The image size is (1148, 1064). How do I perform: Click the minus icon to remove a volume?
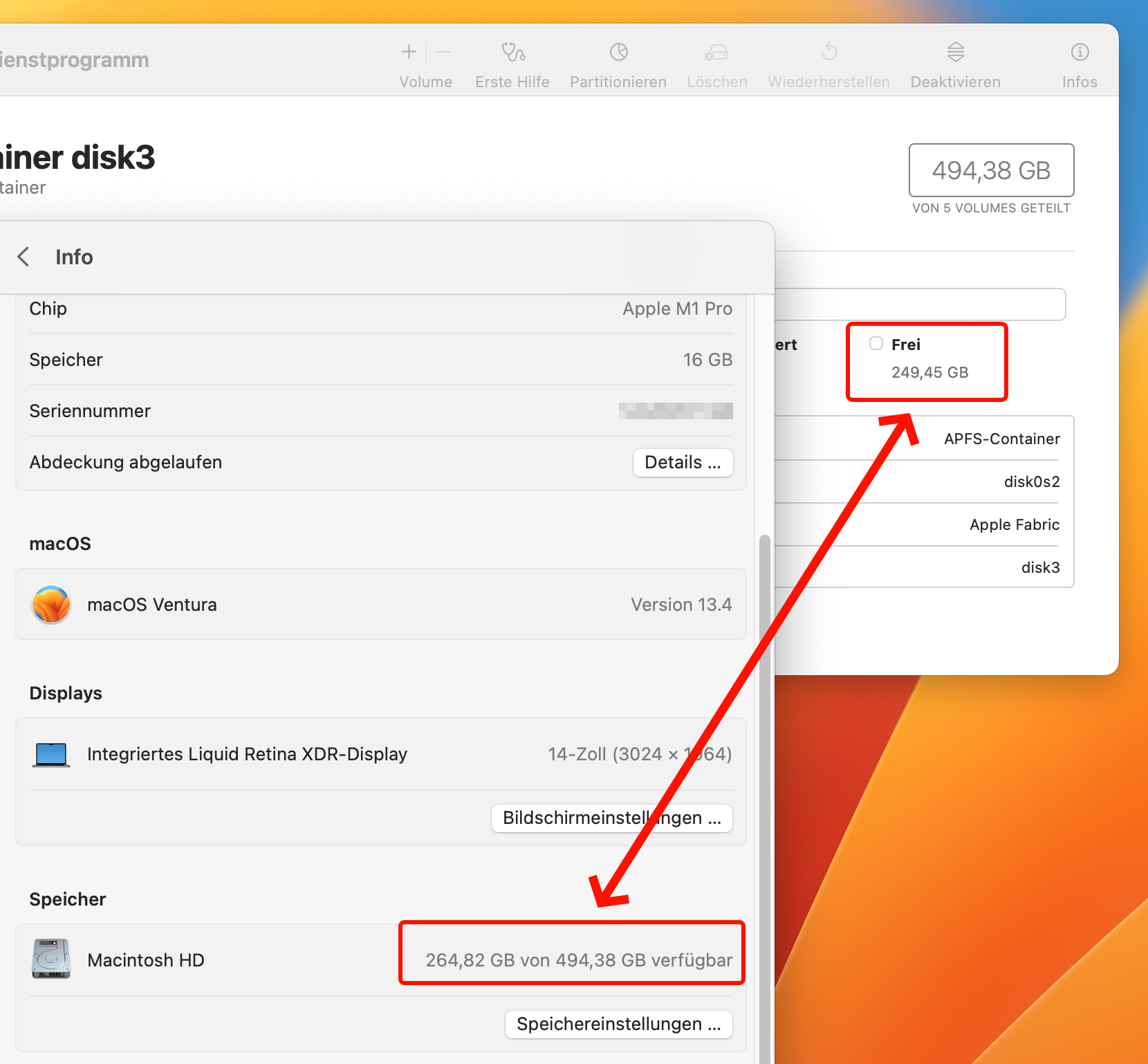(x=444, y=53)
